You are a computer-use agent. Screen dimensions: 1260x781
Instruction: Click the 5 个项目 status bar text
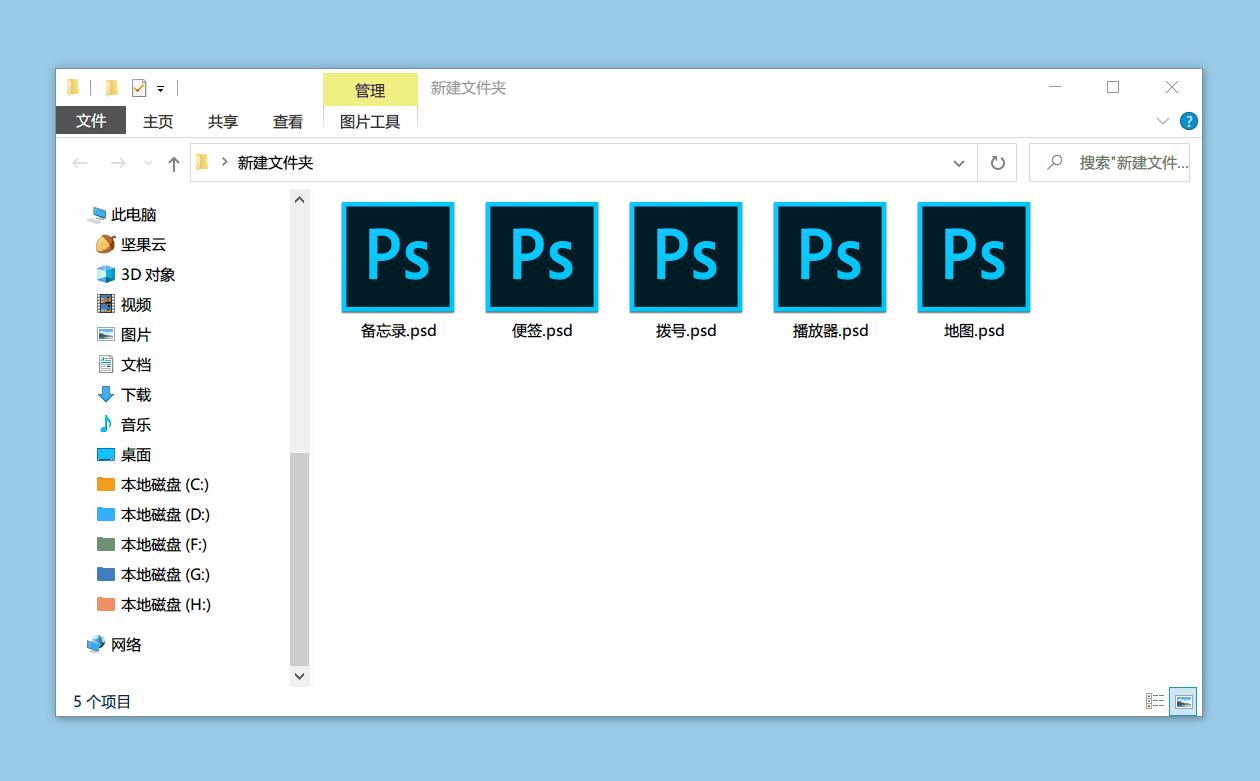tap(102, 701)
